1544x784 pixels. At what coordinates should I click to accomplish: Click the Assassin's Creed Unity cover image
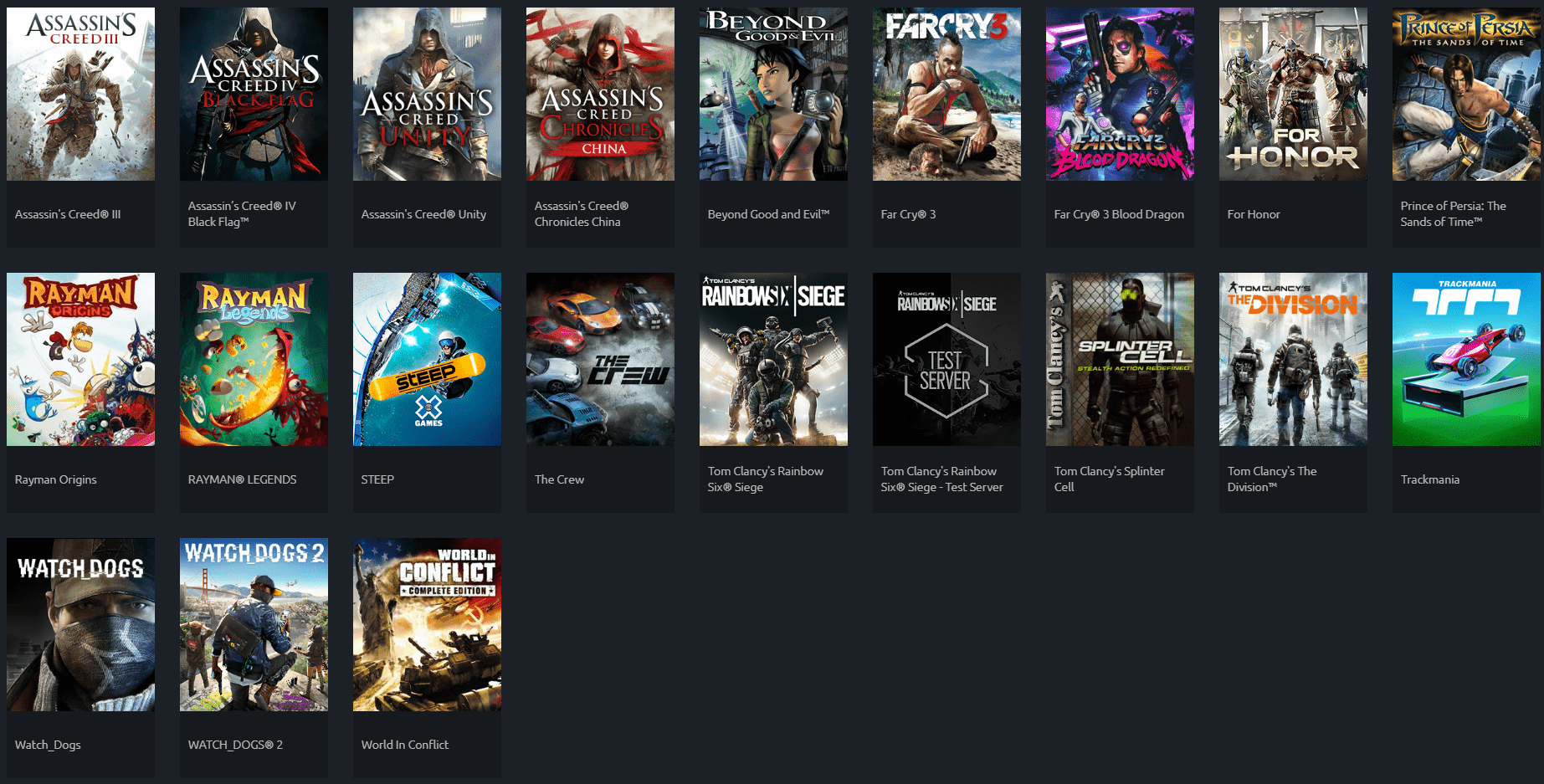[427, 94]
